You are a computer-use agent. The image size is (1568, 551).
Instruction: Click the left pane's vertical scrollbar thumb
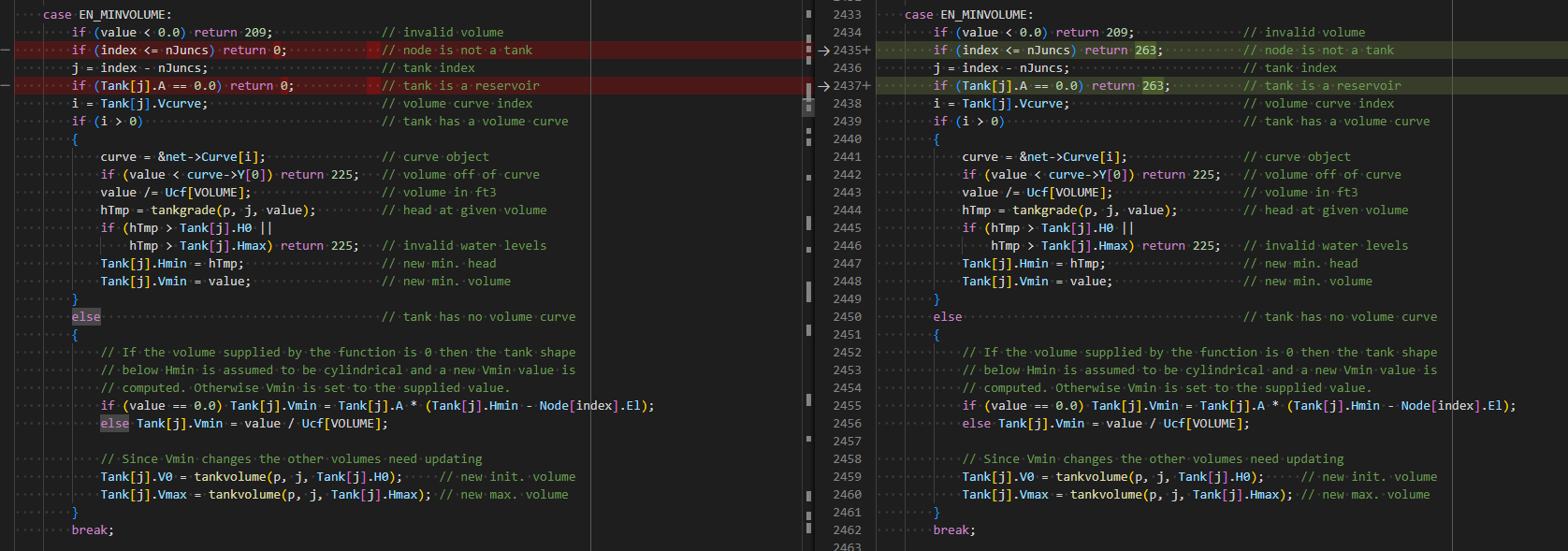click(x=808, y=106)
